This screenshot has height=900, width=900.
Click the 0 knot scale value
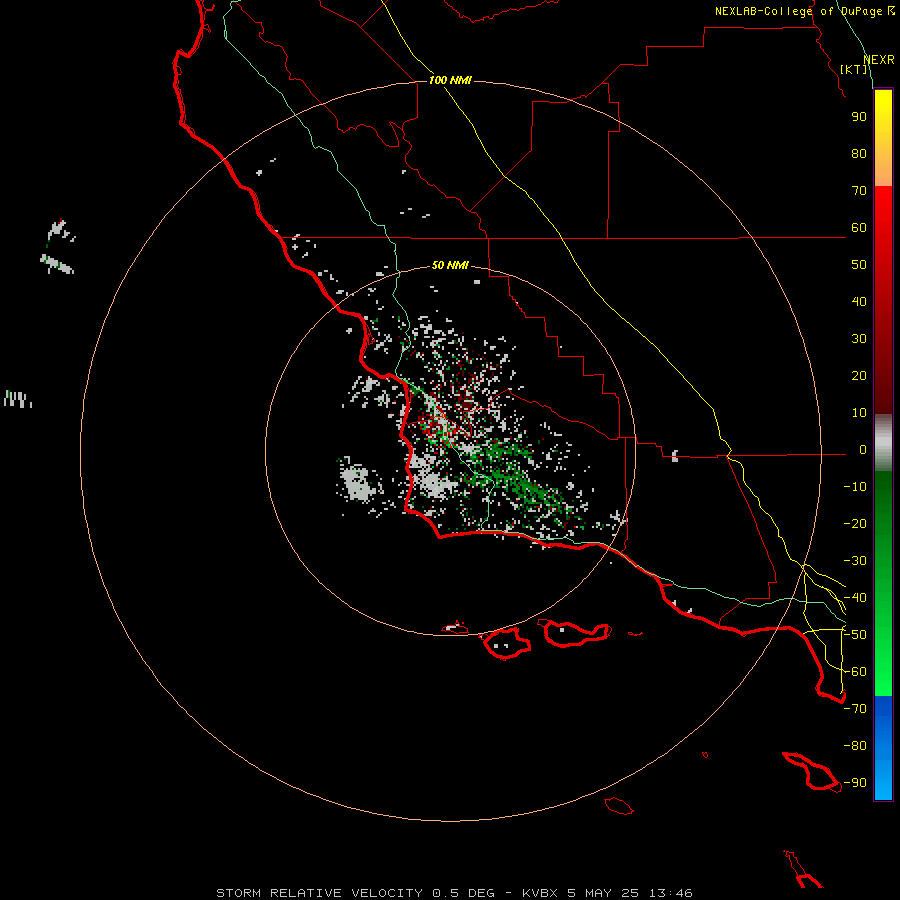863,449
